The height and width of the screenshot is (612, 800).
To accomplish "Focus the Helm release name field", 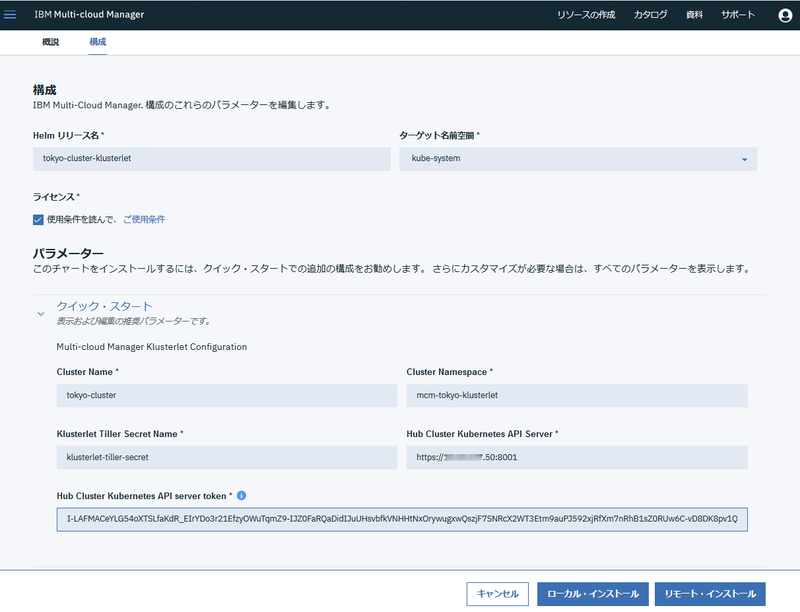I will (x=212, y=159).
